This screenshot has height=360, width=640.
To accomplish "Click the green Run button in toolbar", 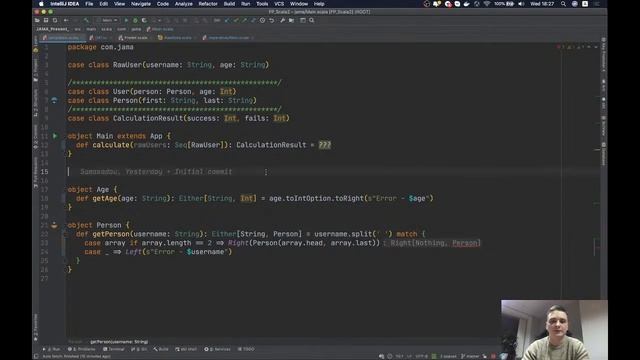I will click(x=127, y=20).
